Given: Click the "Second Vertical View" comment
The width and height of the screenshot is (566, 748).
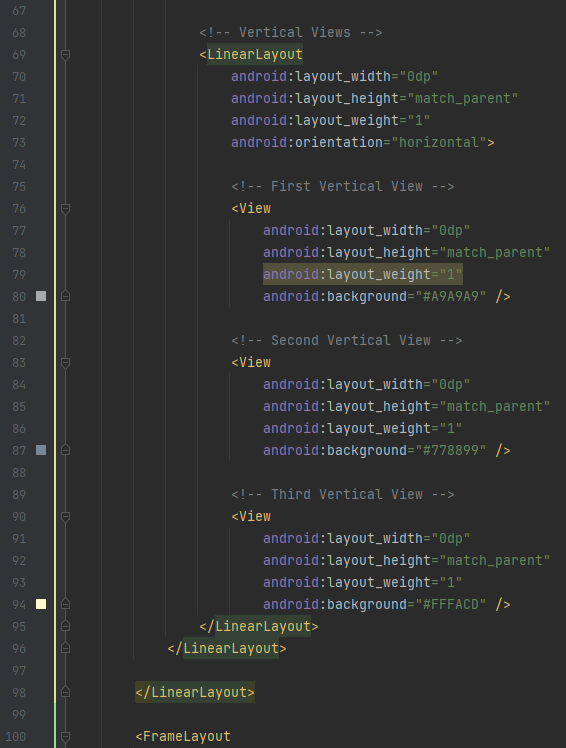Looking at the screenshot, I should (x=346, y=341).
